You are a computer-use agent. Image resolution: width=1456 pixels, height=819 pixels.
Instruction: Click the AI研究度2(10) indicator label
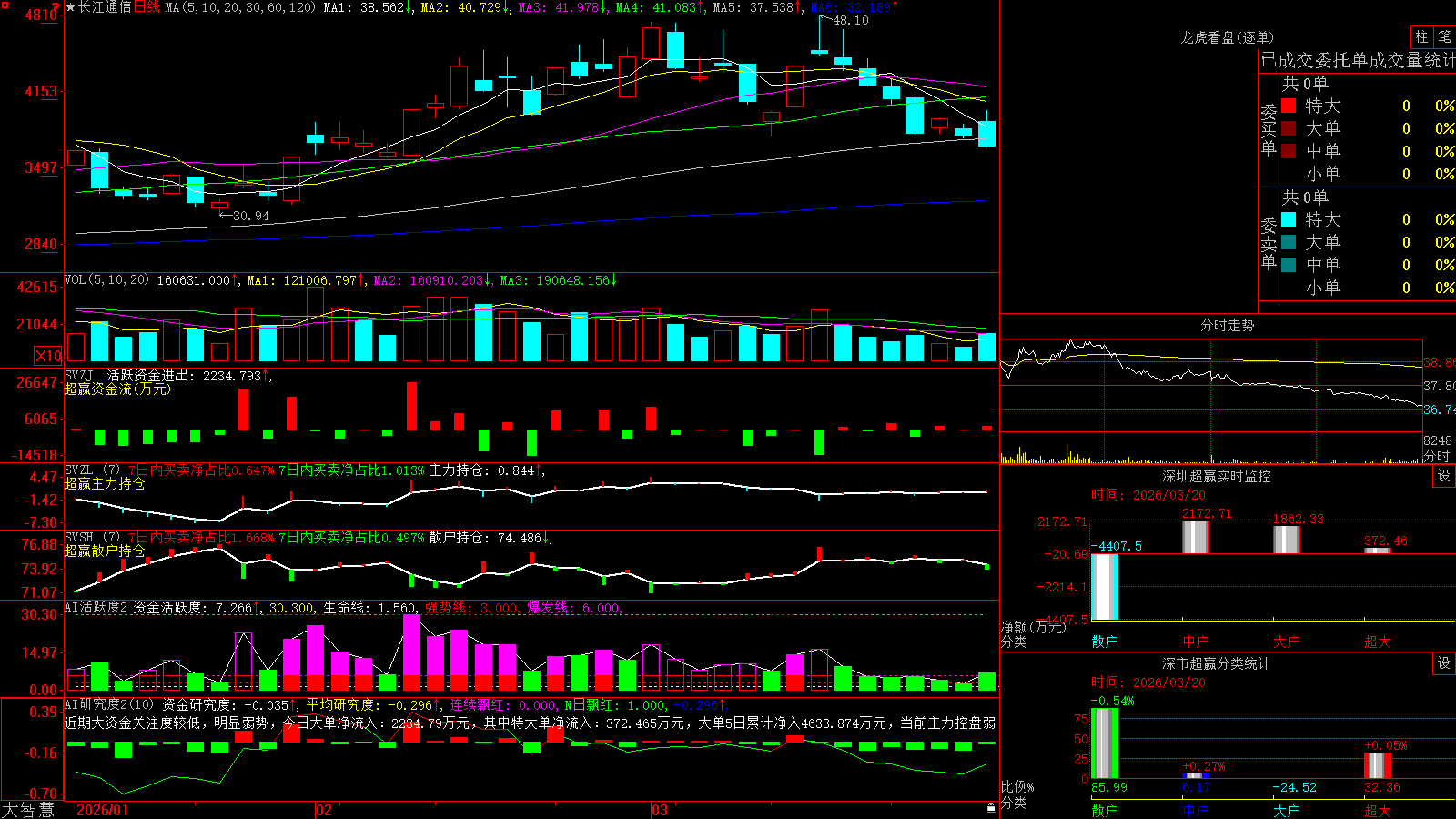(109, 704)
